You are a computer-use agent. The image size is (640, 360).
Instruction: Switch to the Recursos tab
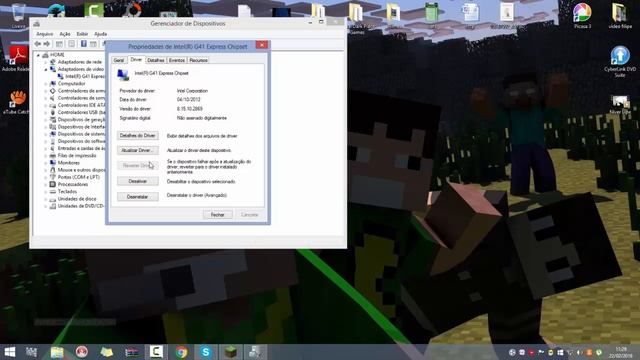198,60
